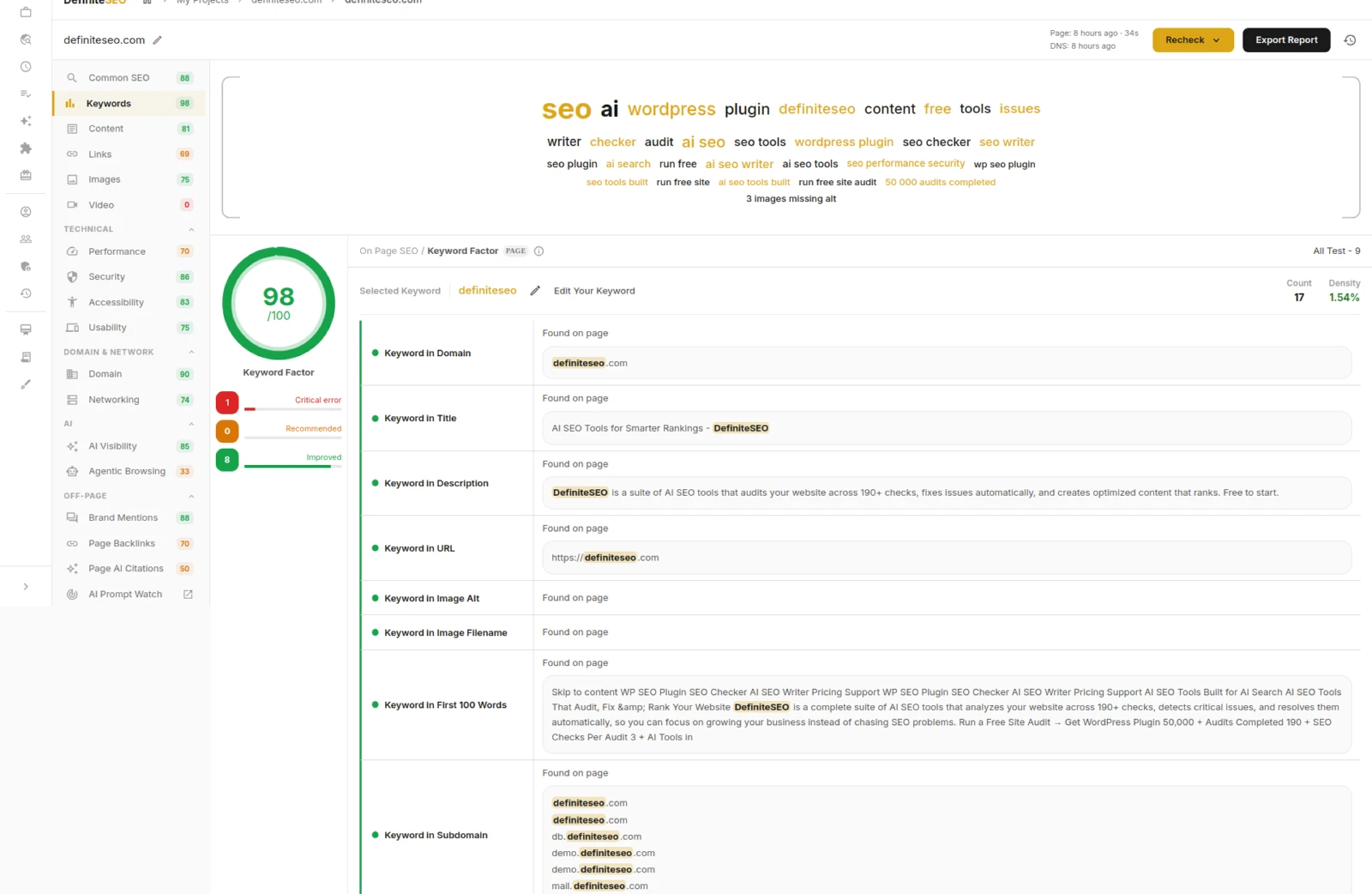This screenshot has height=894, width=1372.
Task: Click the shield globe icon in left rail
Action: point(26,267)
